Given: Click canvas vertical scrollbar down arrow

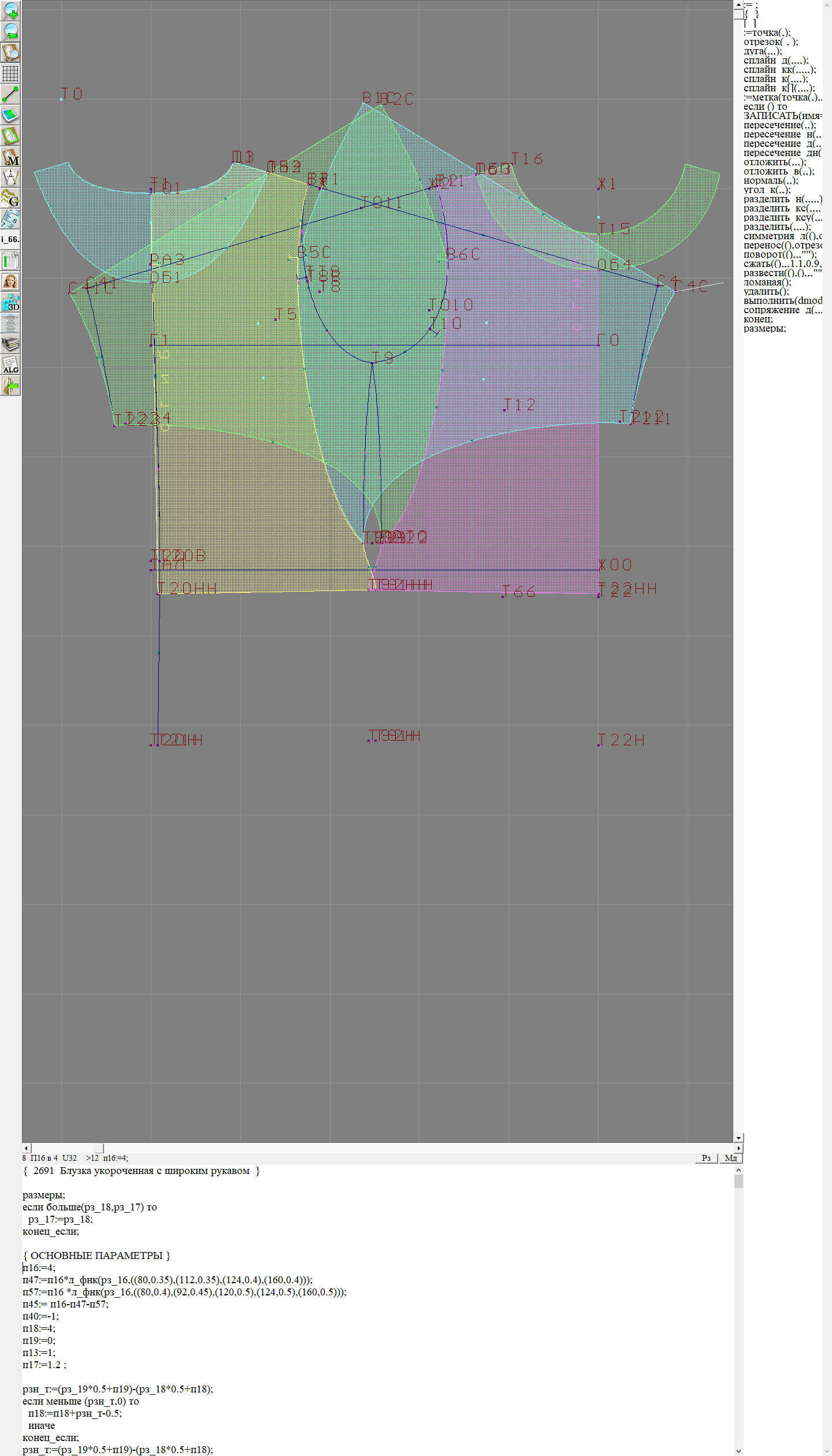Looking at the screenshot, I should pos(738,1138).
